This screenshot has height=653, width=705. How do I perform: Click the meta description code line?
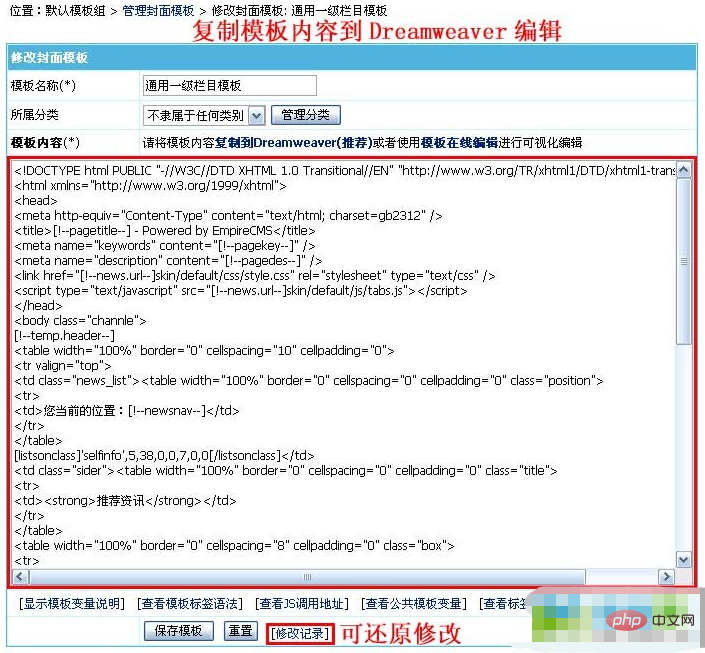[x=168, y=260]
